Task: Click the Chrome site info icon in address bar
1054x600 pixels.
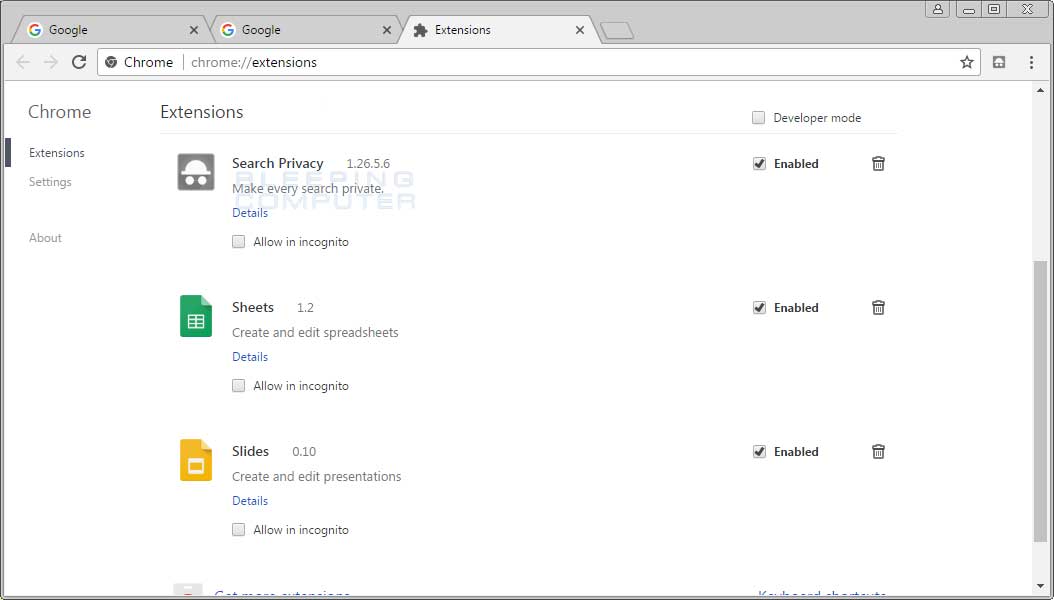Action: (112, 62)
